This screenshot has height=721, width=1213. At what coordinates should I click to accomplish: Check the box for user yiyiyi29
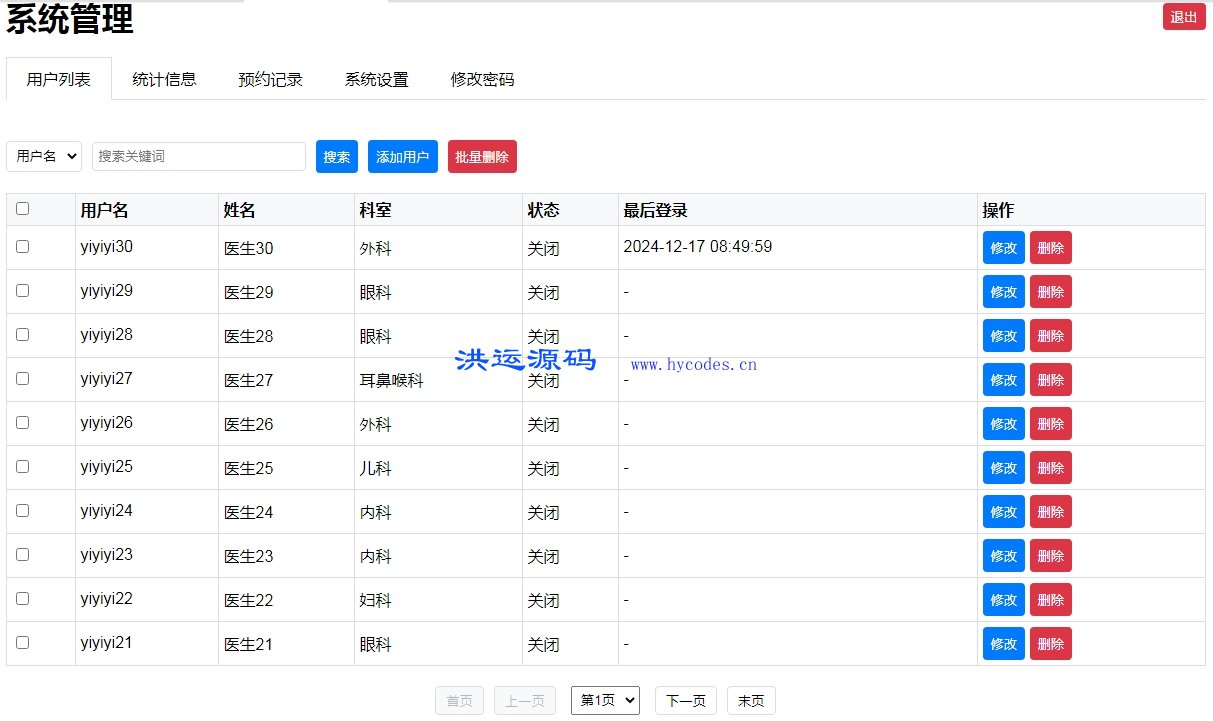click(x=22, y=290)
